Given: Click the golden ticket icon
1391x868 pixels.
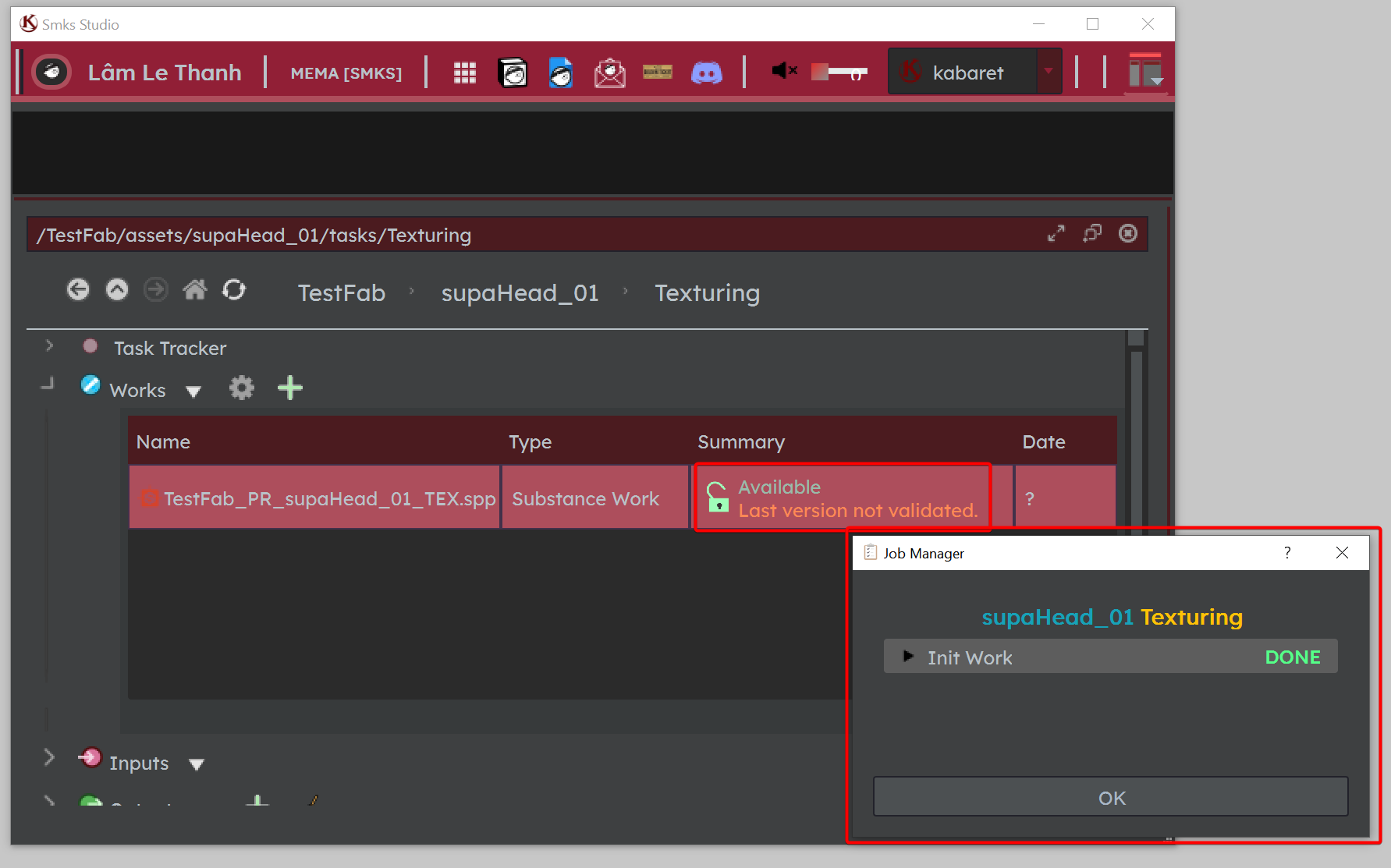Looking at the screenshot, I should (x=658, y=72).
